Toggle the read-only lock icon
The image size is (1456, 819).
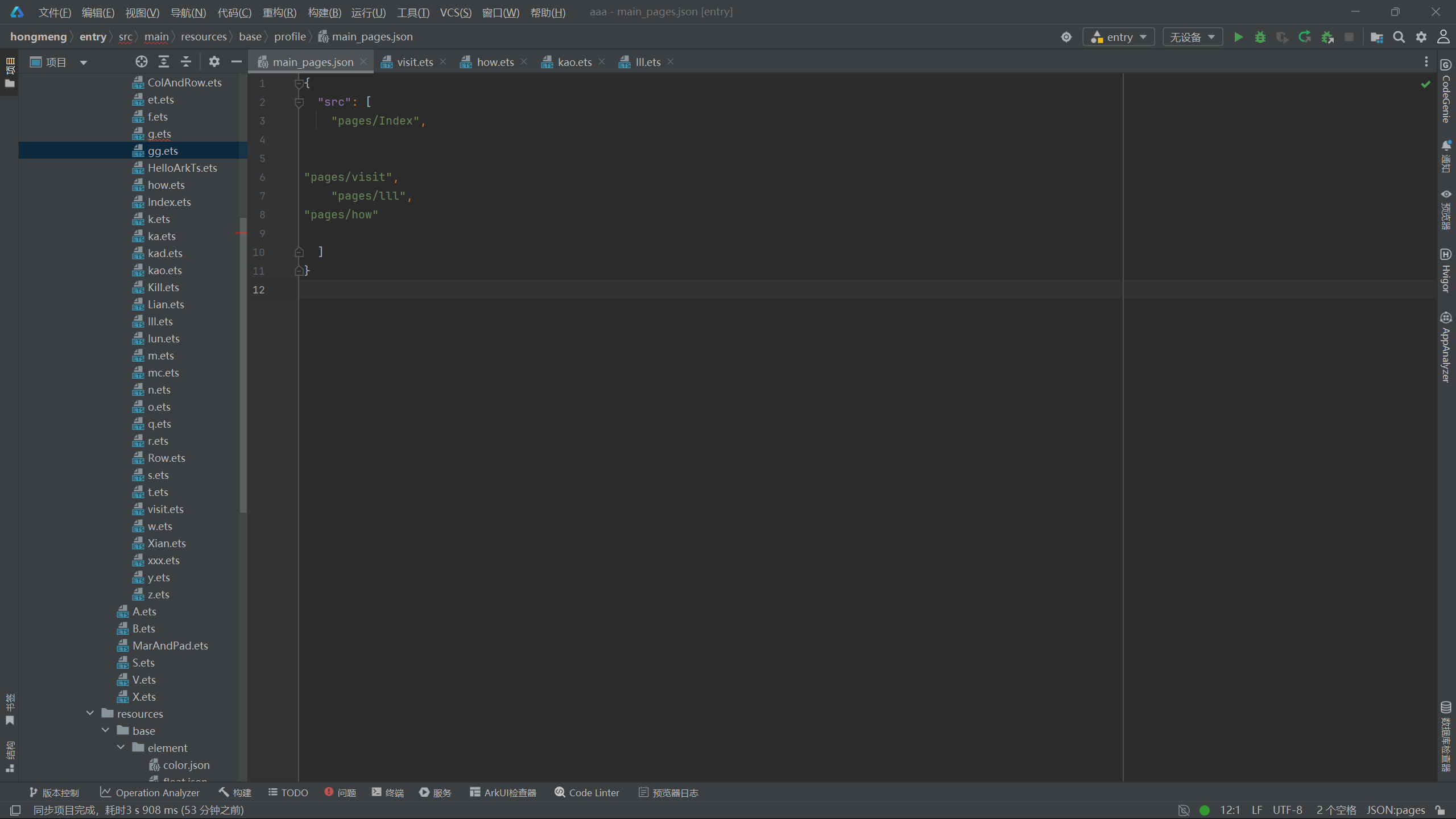tap(1440, 810)
